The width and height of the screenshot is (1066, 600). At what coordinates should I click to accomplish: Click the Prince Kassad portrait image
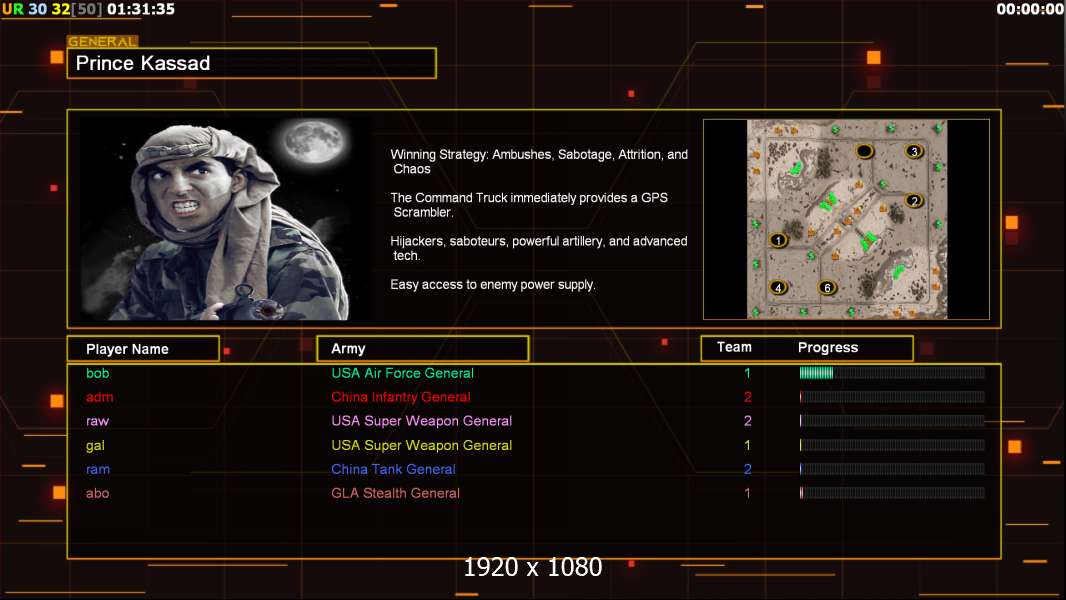(225, 218)
